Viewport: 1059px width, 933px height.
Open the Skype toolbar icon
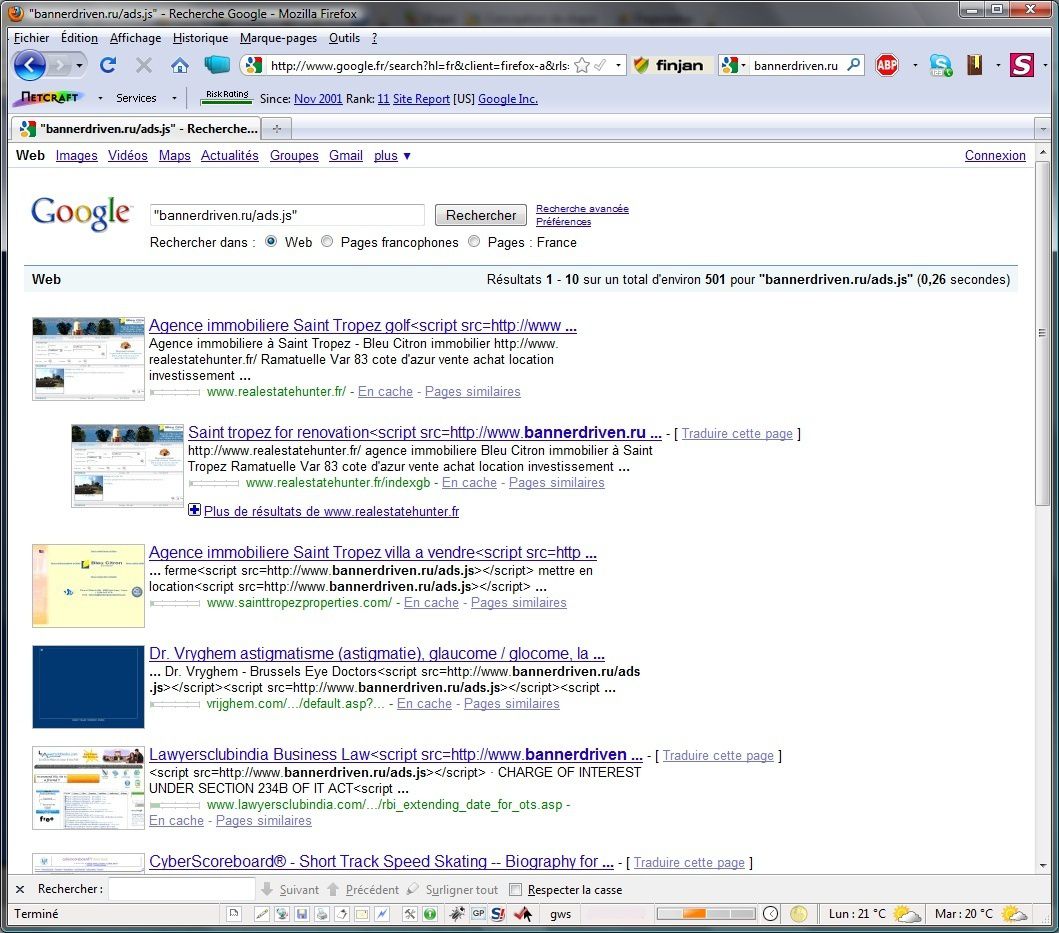940,65
